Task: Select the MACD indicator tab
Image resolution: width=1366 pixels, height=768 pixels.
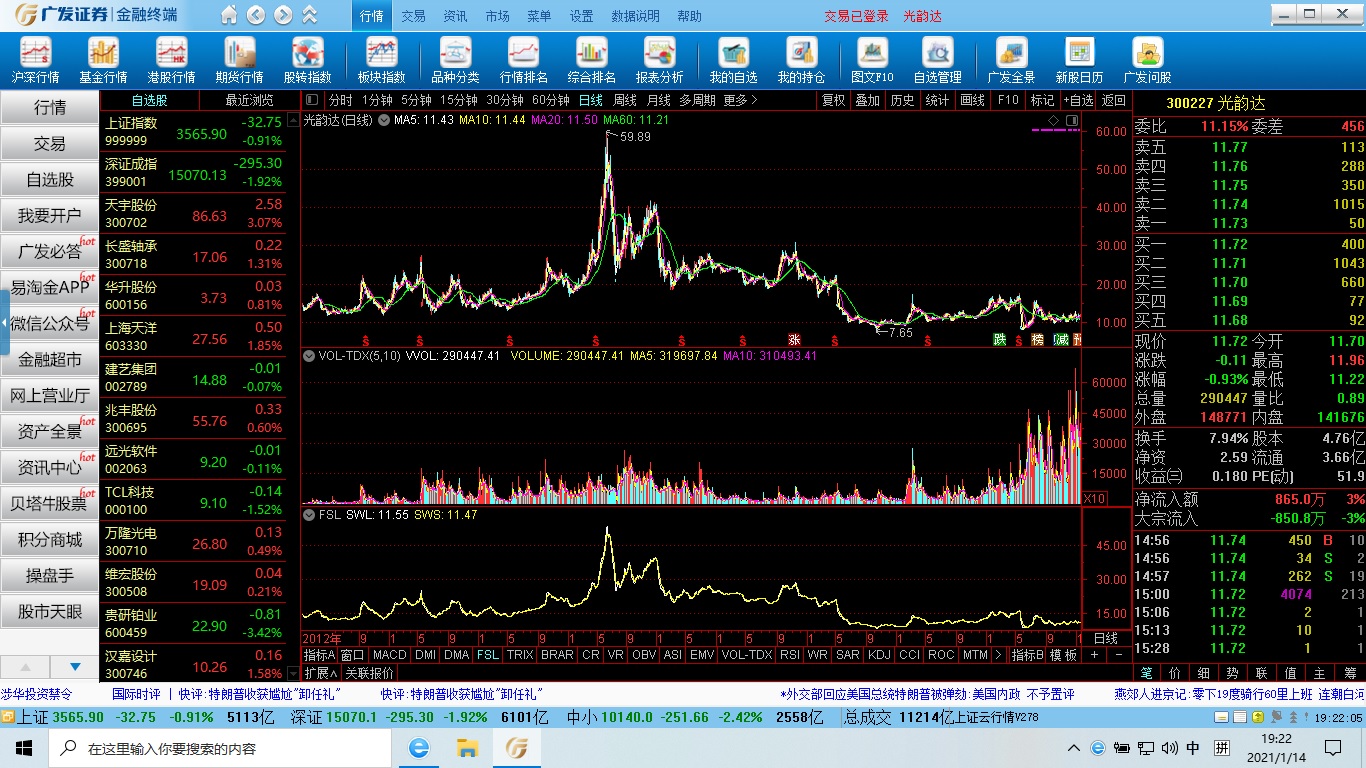Action: 389,655
